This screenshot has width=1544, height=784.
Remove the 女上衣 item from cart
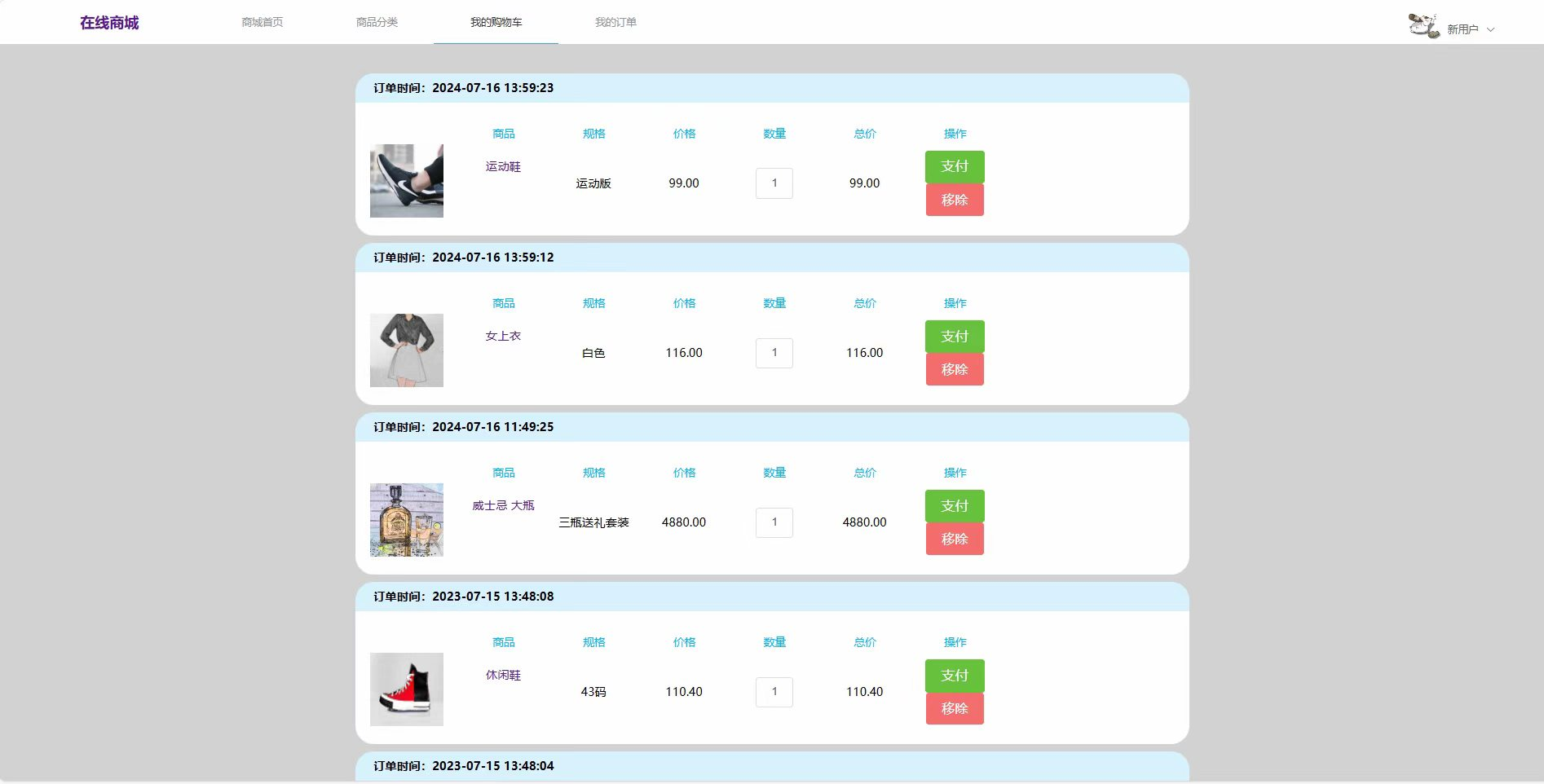coord(955,369)
